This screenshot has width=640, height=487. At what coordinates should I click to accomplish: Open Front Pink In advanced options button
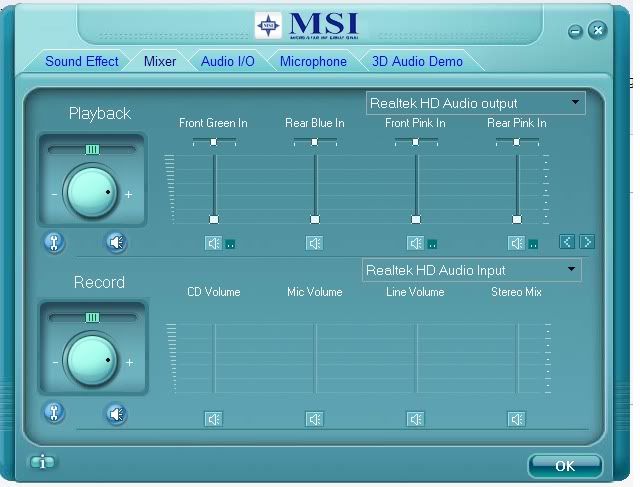432,245
